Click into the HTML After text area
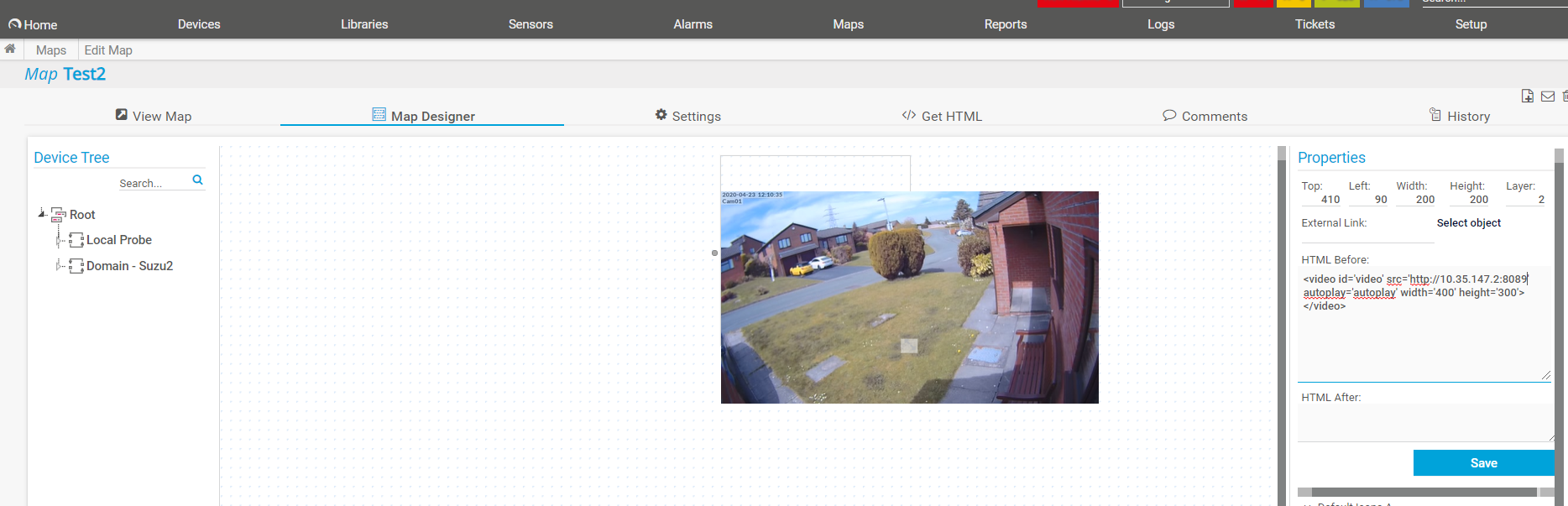The height and width of the screenshot is (506, 1568). (x=1424, y=422)
